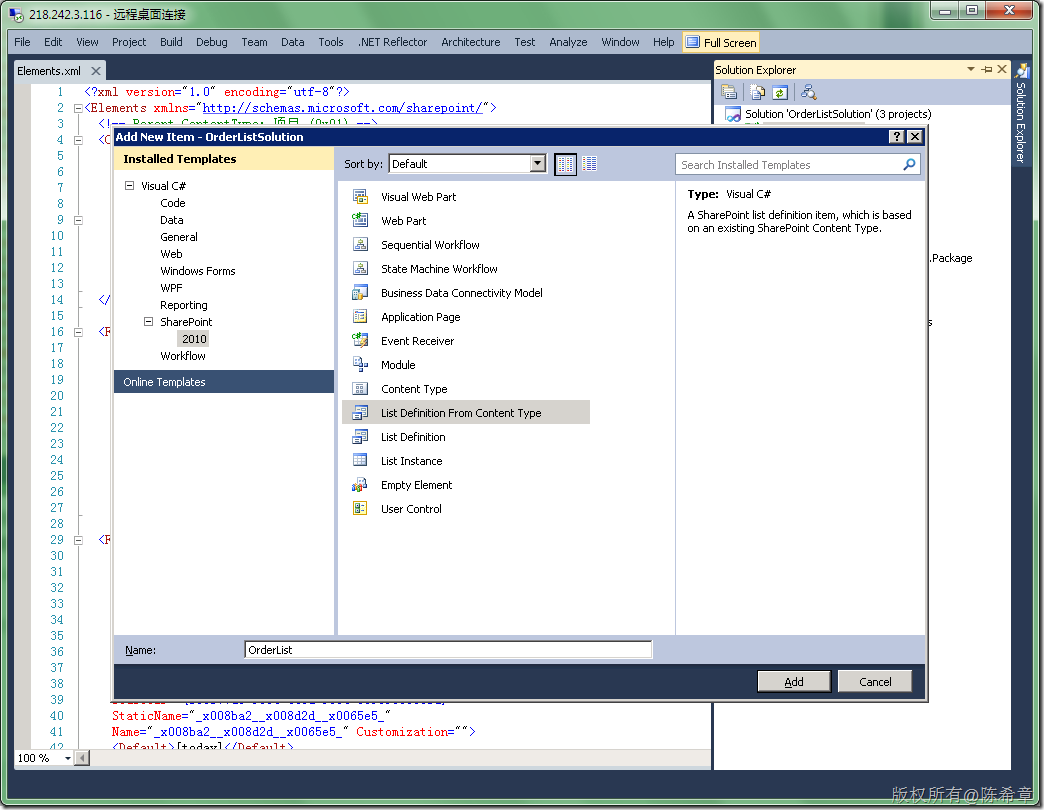Toggle Solution Explorer auto-hide pin

click(987, 69)
